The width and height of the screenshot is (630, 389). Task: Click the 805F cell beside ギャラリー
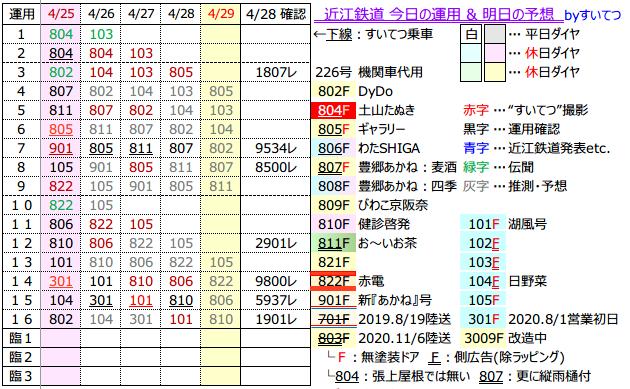333,129
